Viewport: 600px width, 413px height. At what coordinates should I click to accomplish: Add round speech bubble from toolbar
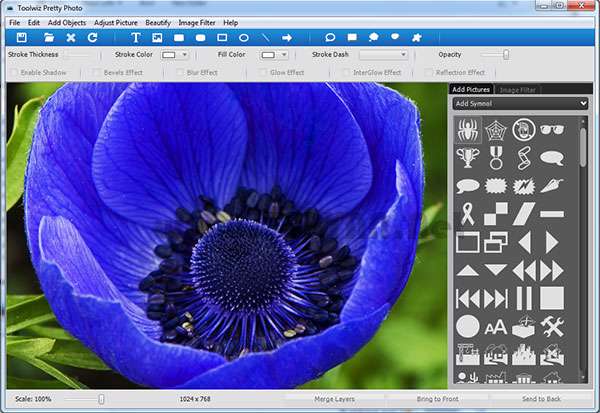coord(330,38)
